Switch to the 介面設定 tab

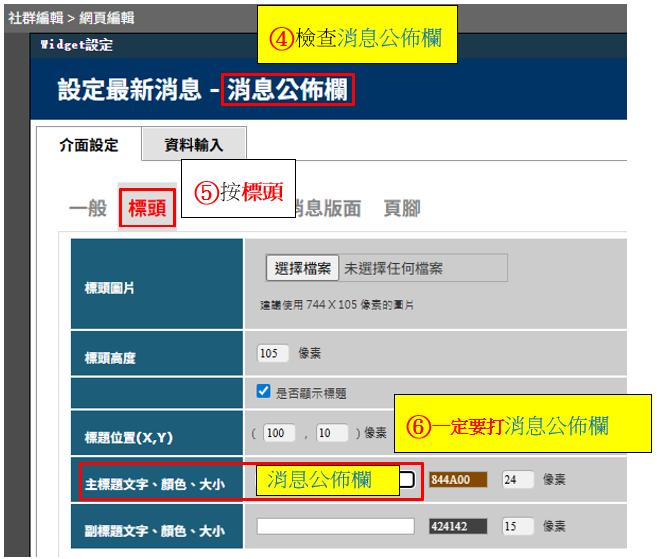(88, 145)
